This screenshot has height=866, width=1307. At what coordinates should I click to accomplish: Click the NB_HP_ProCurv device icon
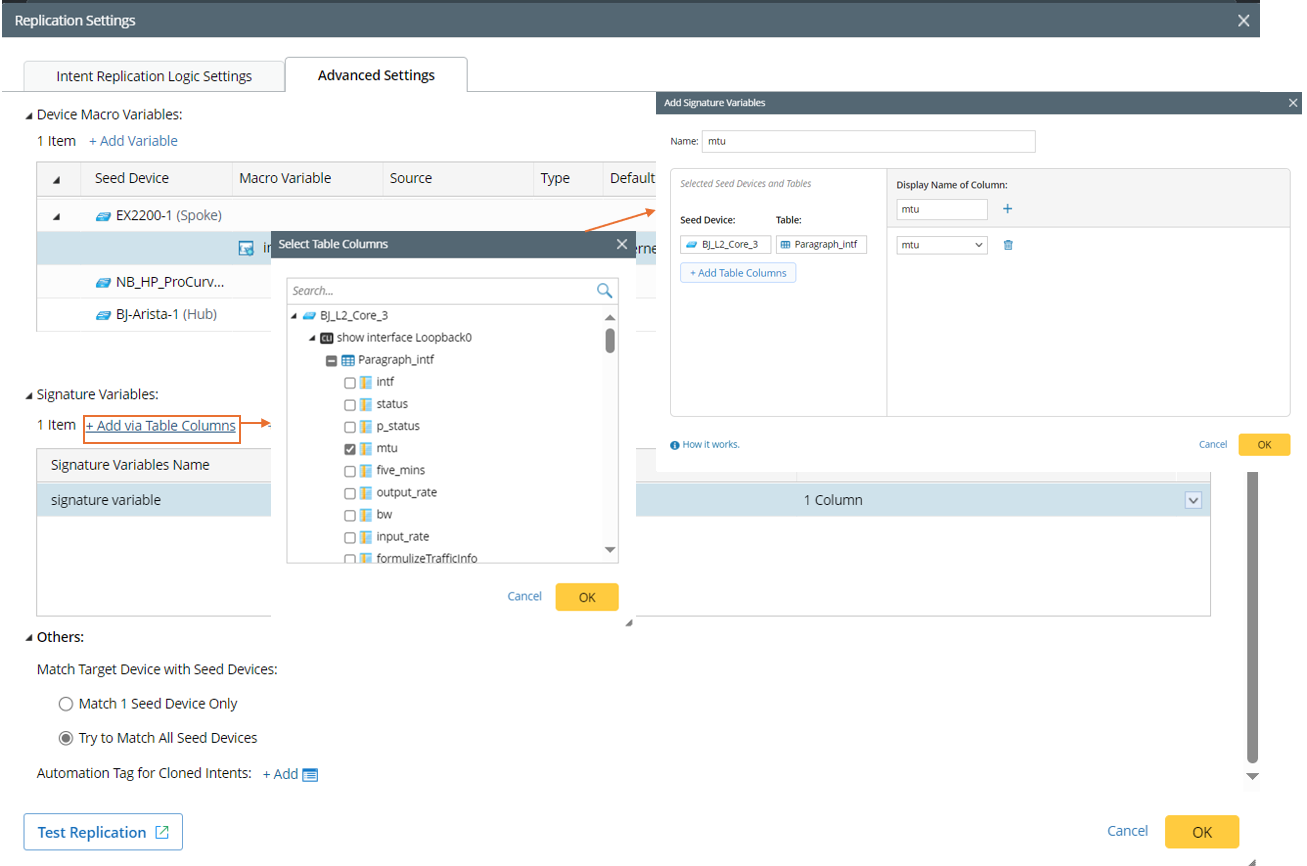pos(103,282)
